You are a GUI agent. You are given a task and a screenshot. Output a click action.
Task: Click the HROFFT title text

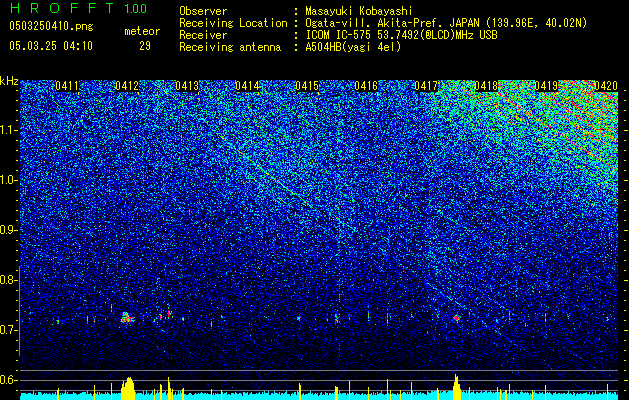[x=62, y=8]
